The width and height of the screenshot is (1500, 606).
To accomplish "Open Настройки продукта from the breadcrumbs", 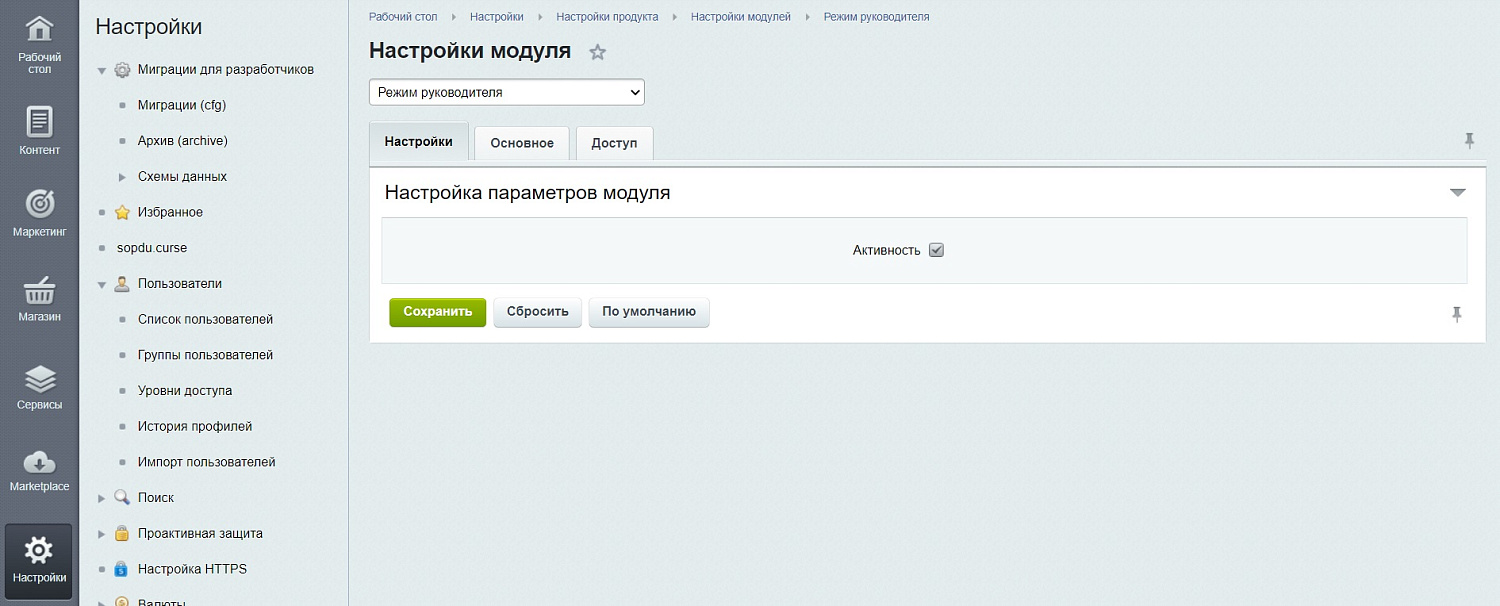I will point(608,16).
